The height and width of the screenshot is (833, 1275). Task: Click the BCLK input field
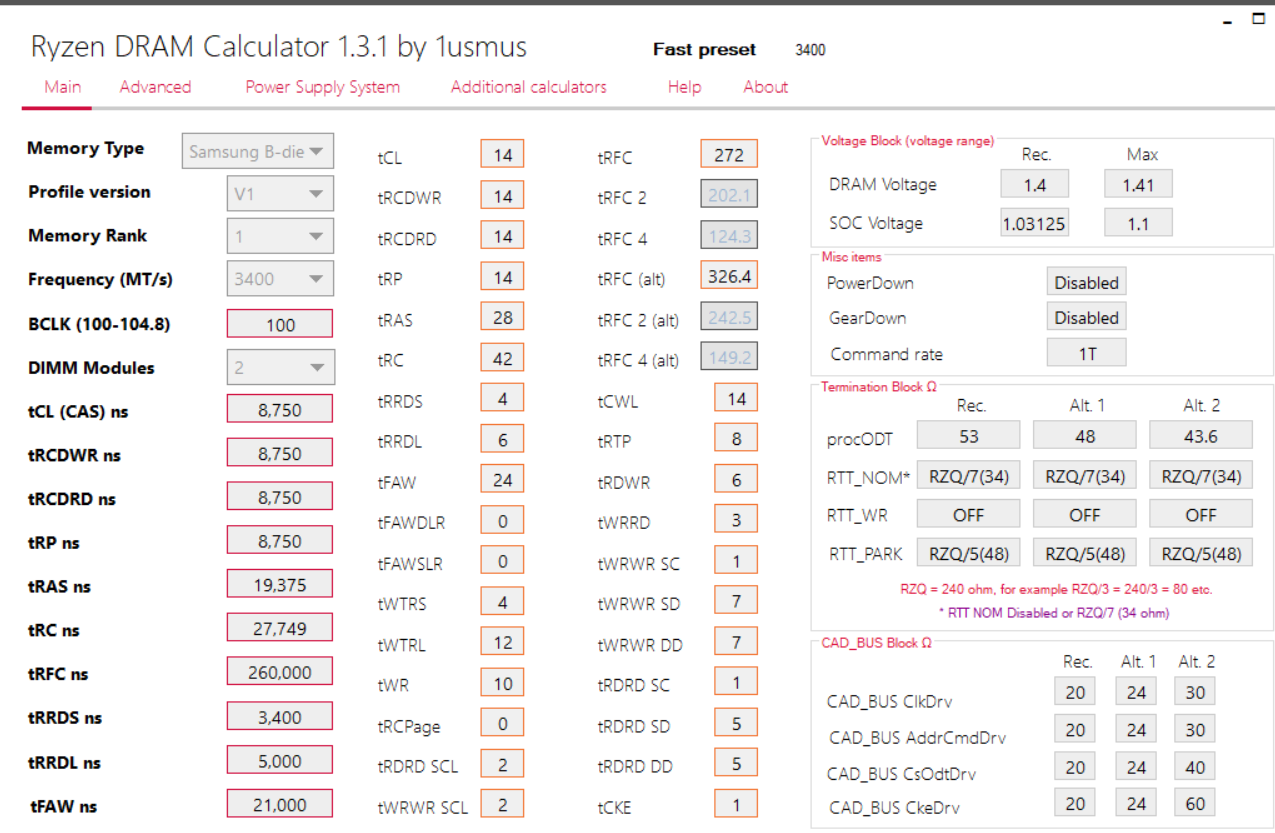280,324
